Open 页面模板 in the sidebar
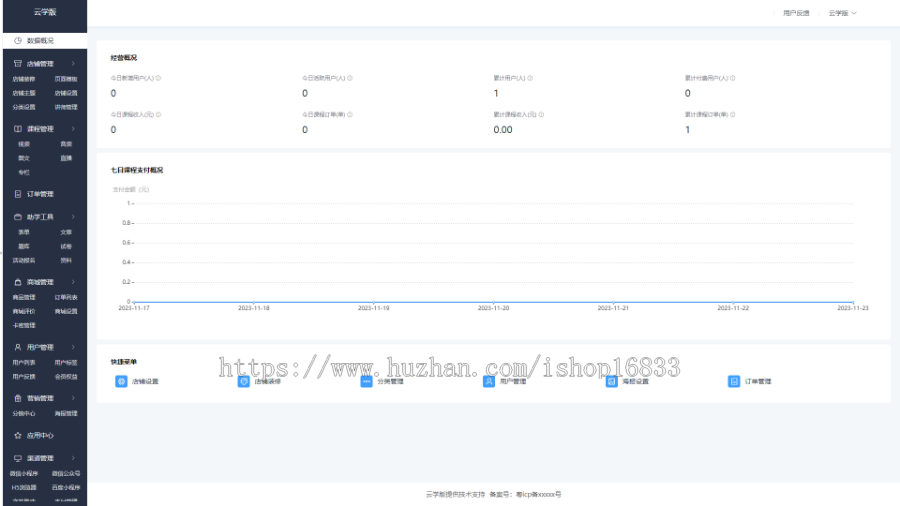The image size is (900, 506). point(66,79)
